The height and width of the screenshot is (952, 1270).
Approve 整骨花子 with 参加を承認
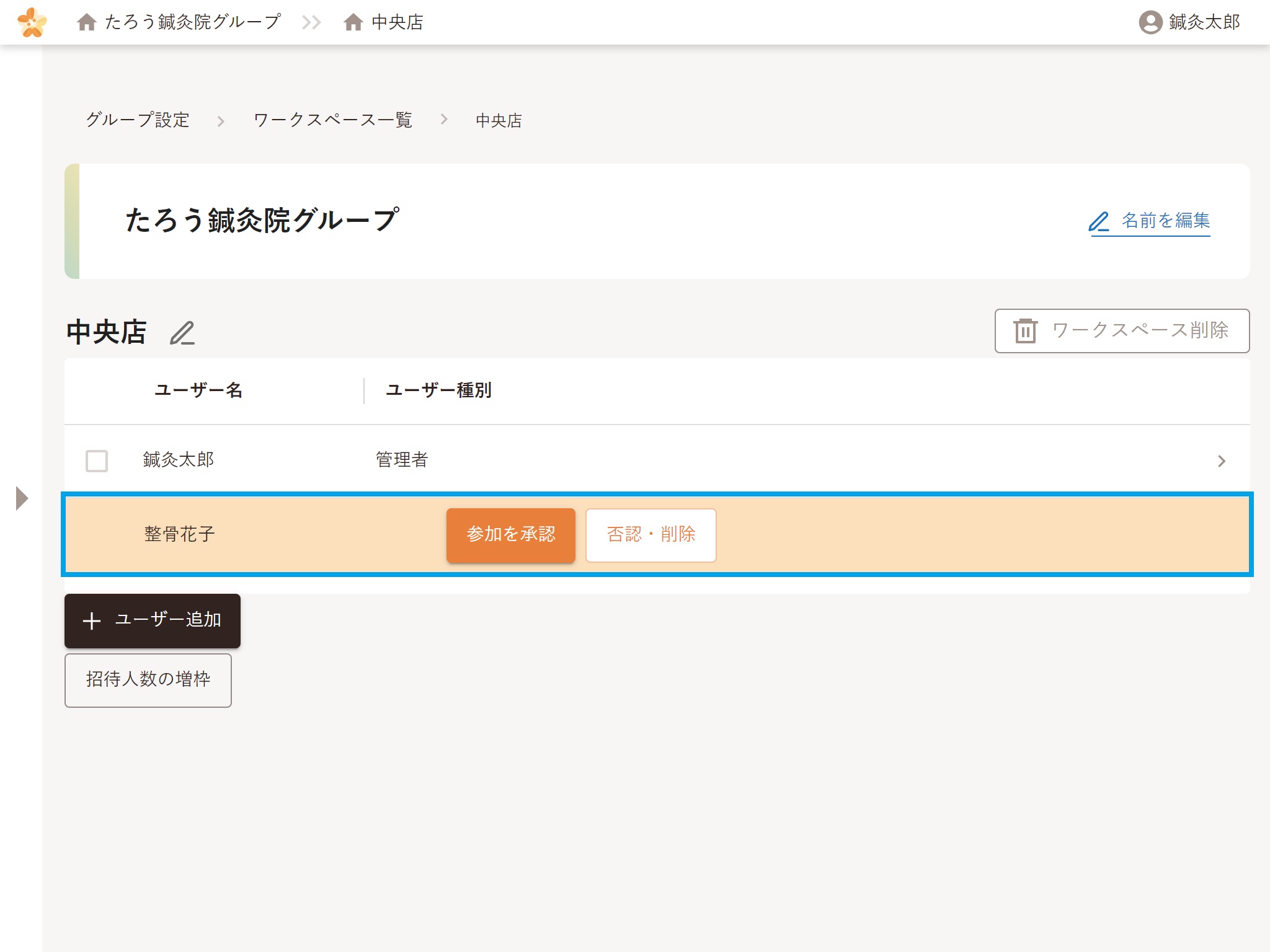(x=511, y=535)
